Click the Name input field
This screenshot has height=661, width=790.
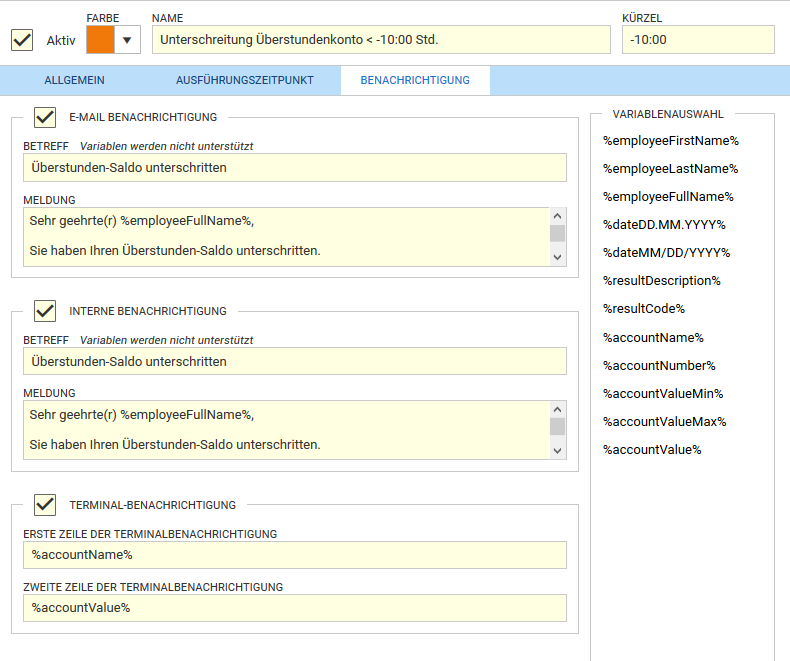coord(381,40)
